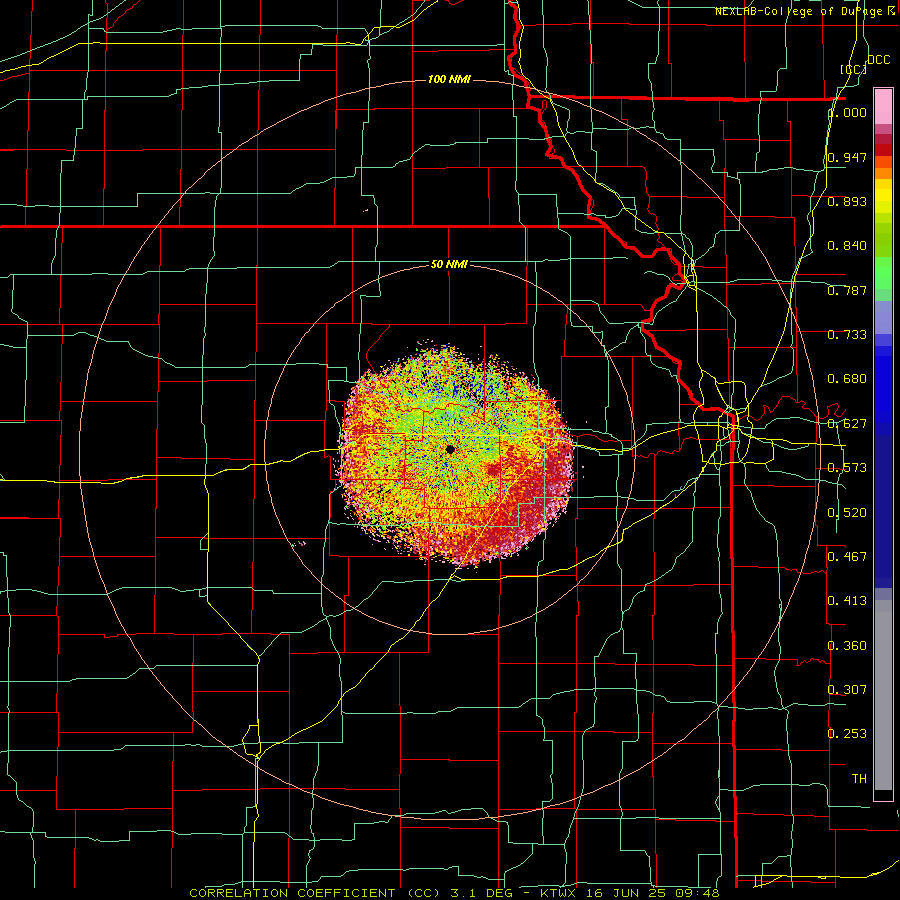Screen dimensions: 900x900
Task: Click the 0.947 value on the color scale
Action: pos(847,157)
